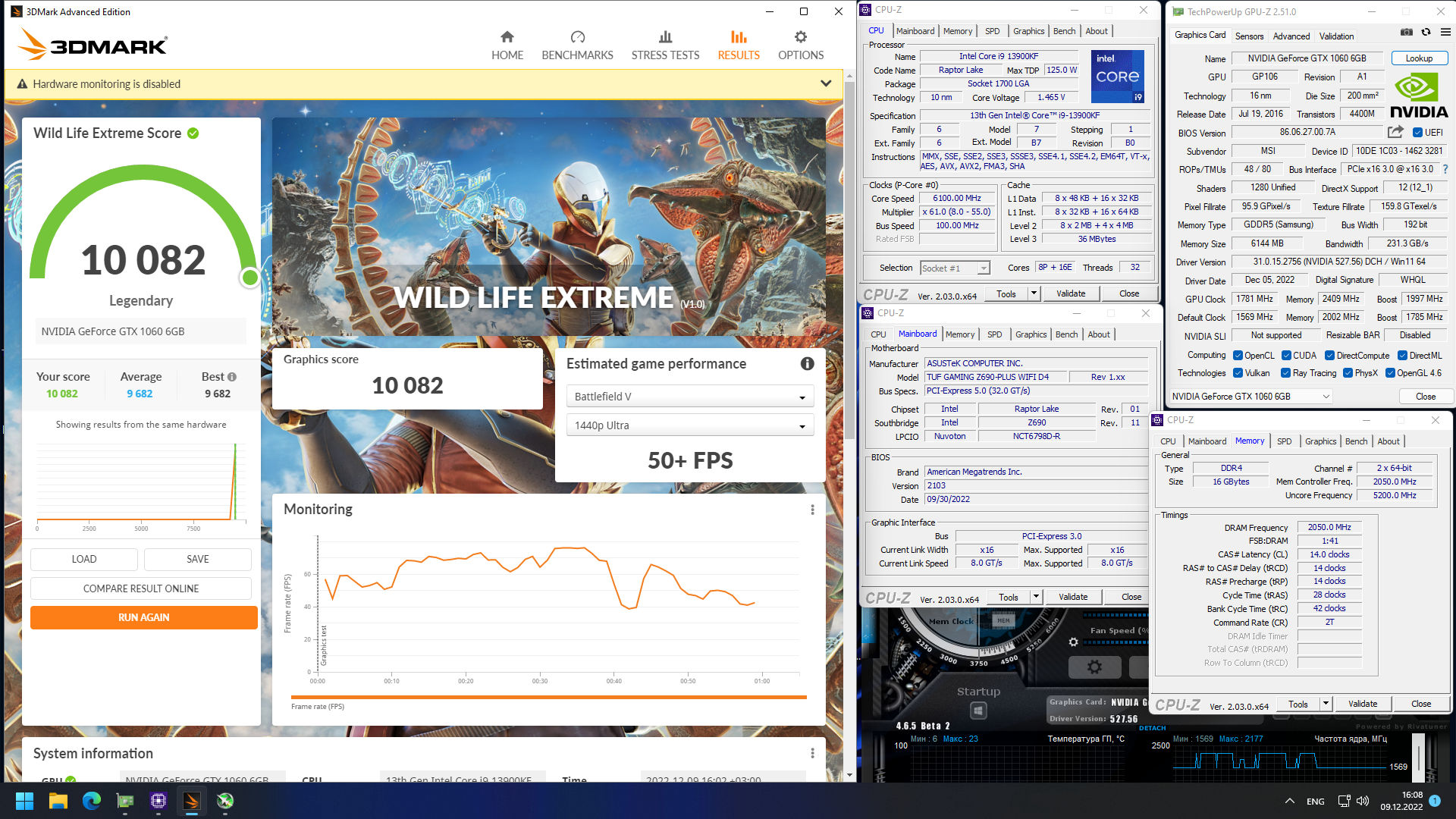Toggle the UEFI checkbox in GPU-Z

click(1417, 133)
